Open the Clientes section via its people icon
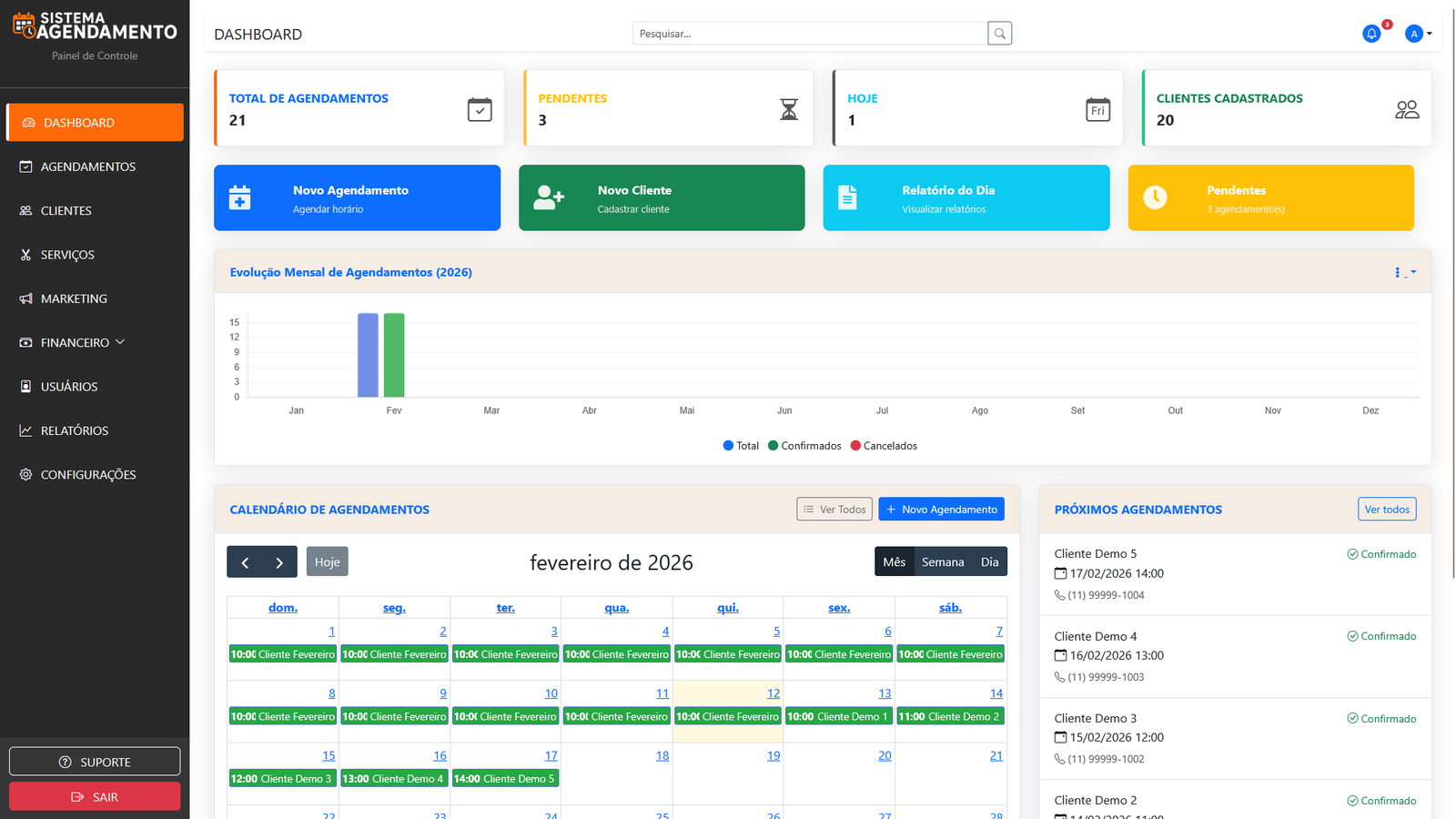1456x819 pixels. tap(25, 210)
